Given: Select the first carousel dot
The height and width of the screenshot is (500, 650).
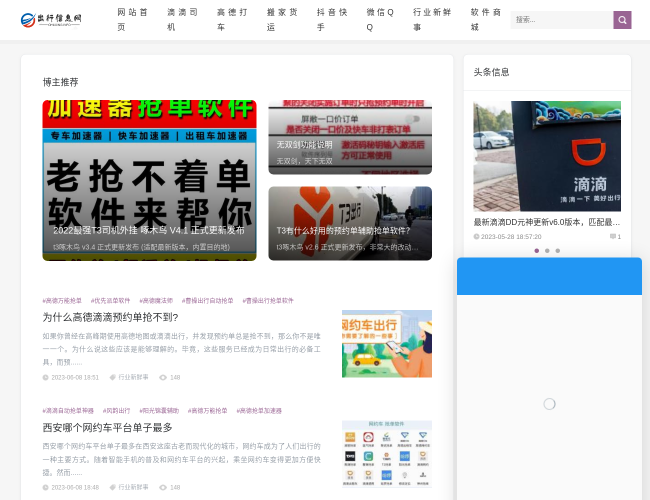Looking at the screenshot, I should tap(537, 251).
